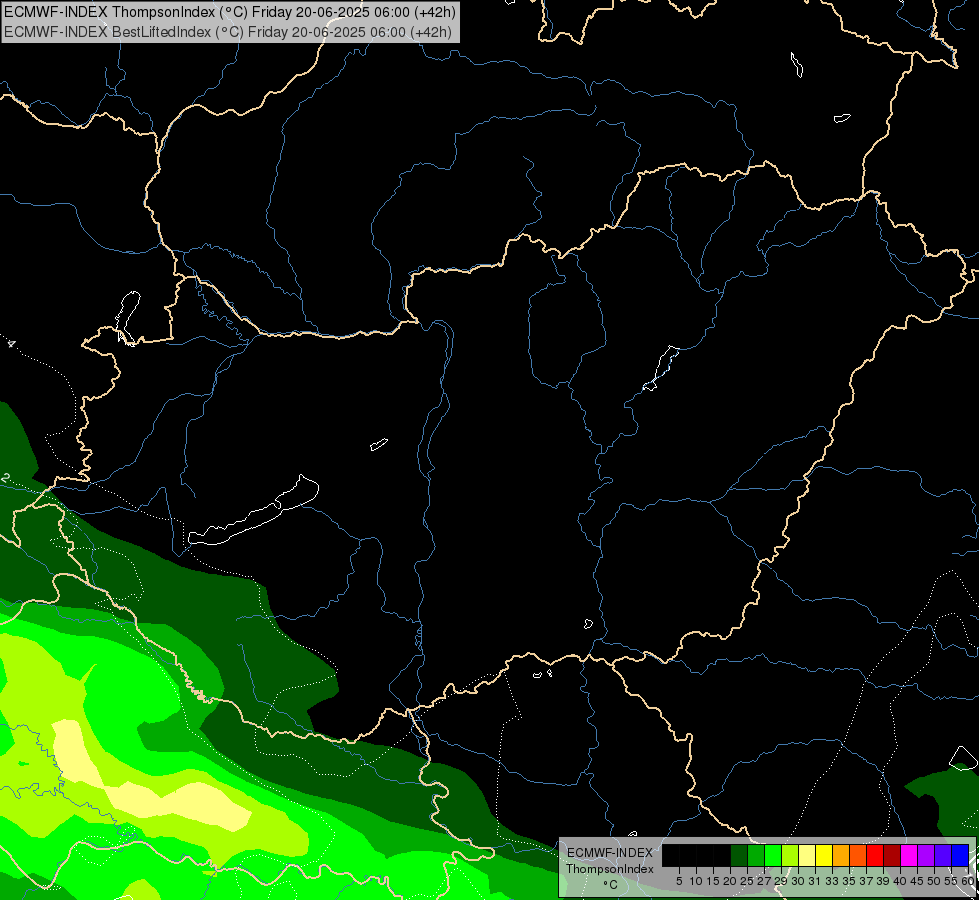This screenshot has width=979, height=900.
Task: Click the large white-outlined Lake Balaton shape
Action: click(253, 511)
